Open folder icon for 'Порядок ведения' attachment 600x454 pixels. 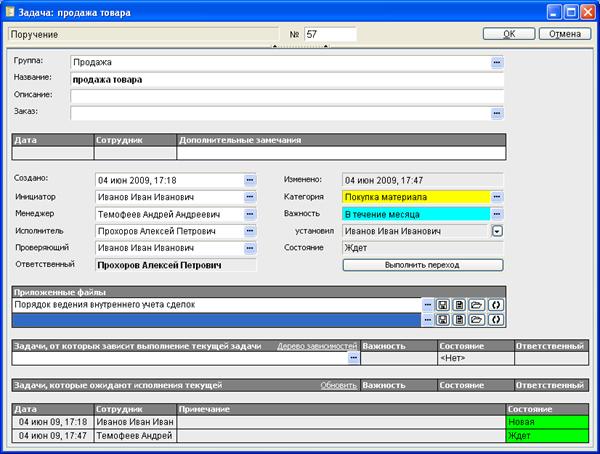[x=476, y=305]
